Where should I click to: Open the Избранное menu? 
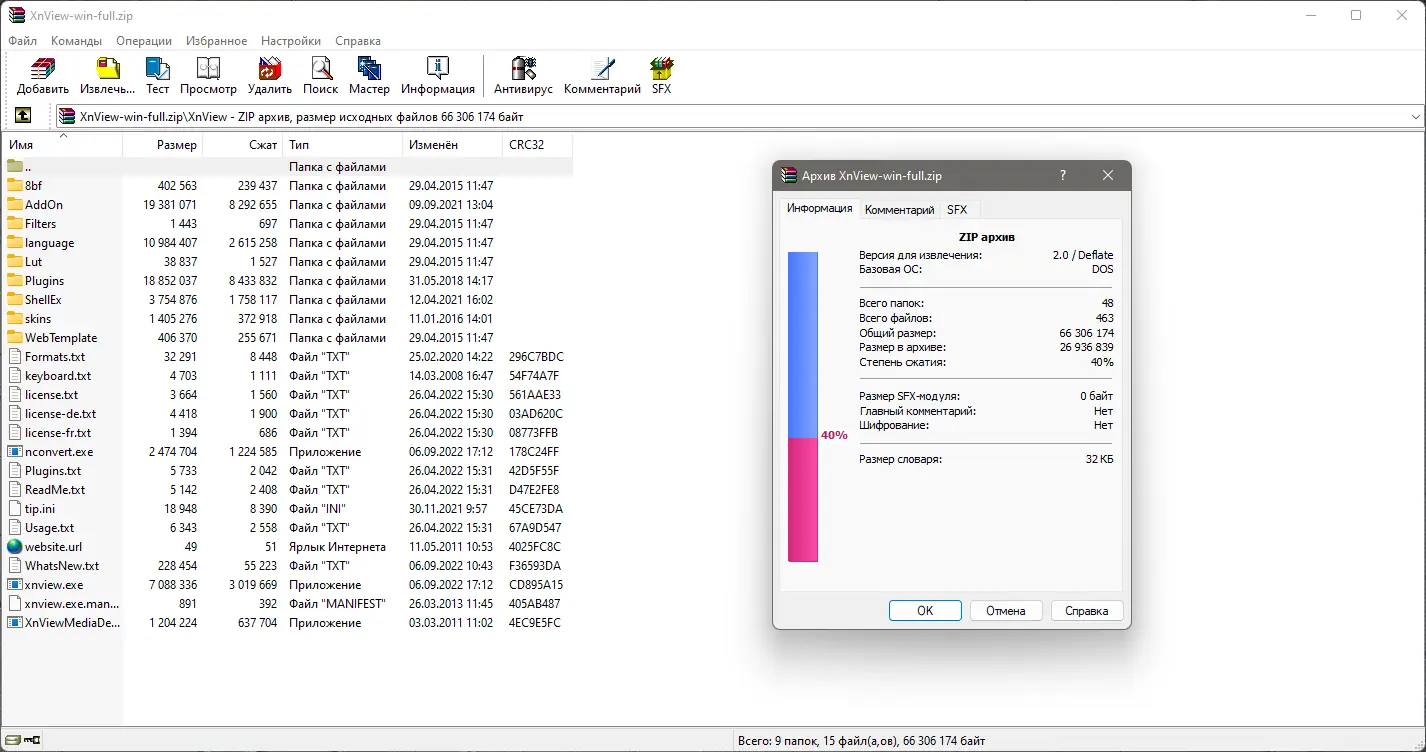217,41
